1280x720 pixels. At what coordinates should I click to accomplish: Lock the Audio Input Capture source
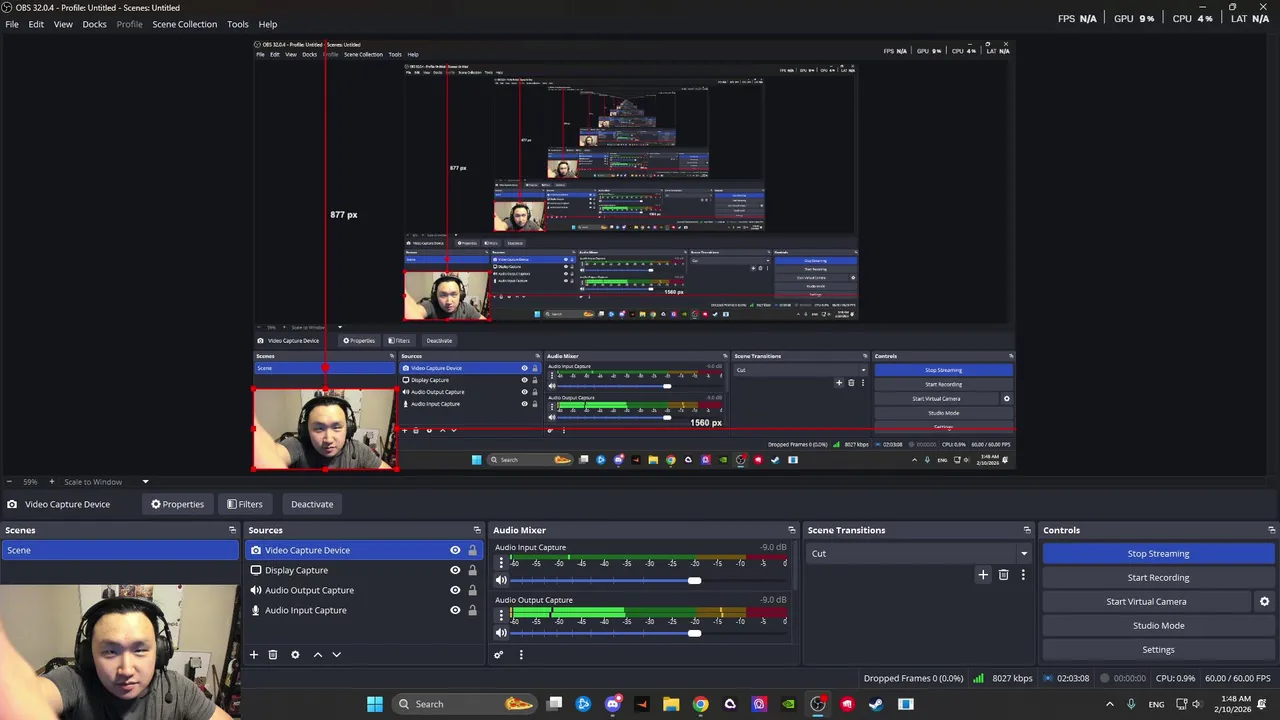pyautogui.click(x=472, y=610)
